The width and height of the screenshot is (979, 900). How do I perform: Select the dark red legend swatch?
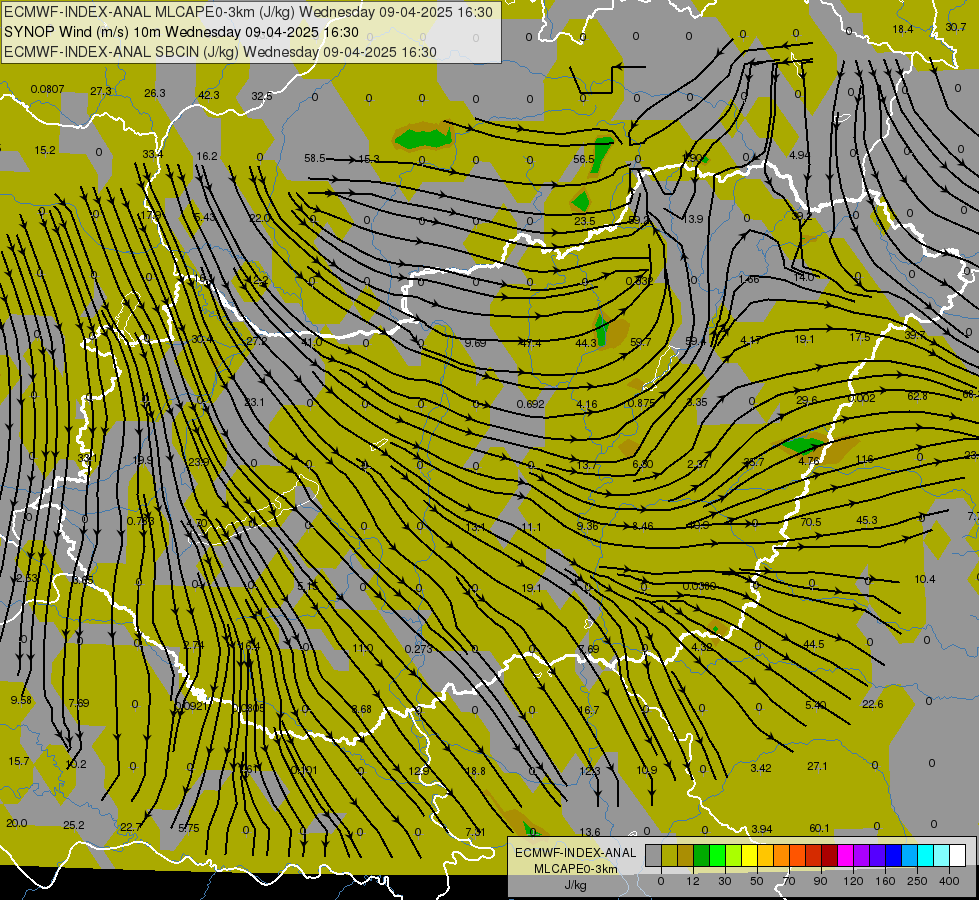(x=830, y=855)
